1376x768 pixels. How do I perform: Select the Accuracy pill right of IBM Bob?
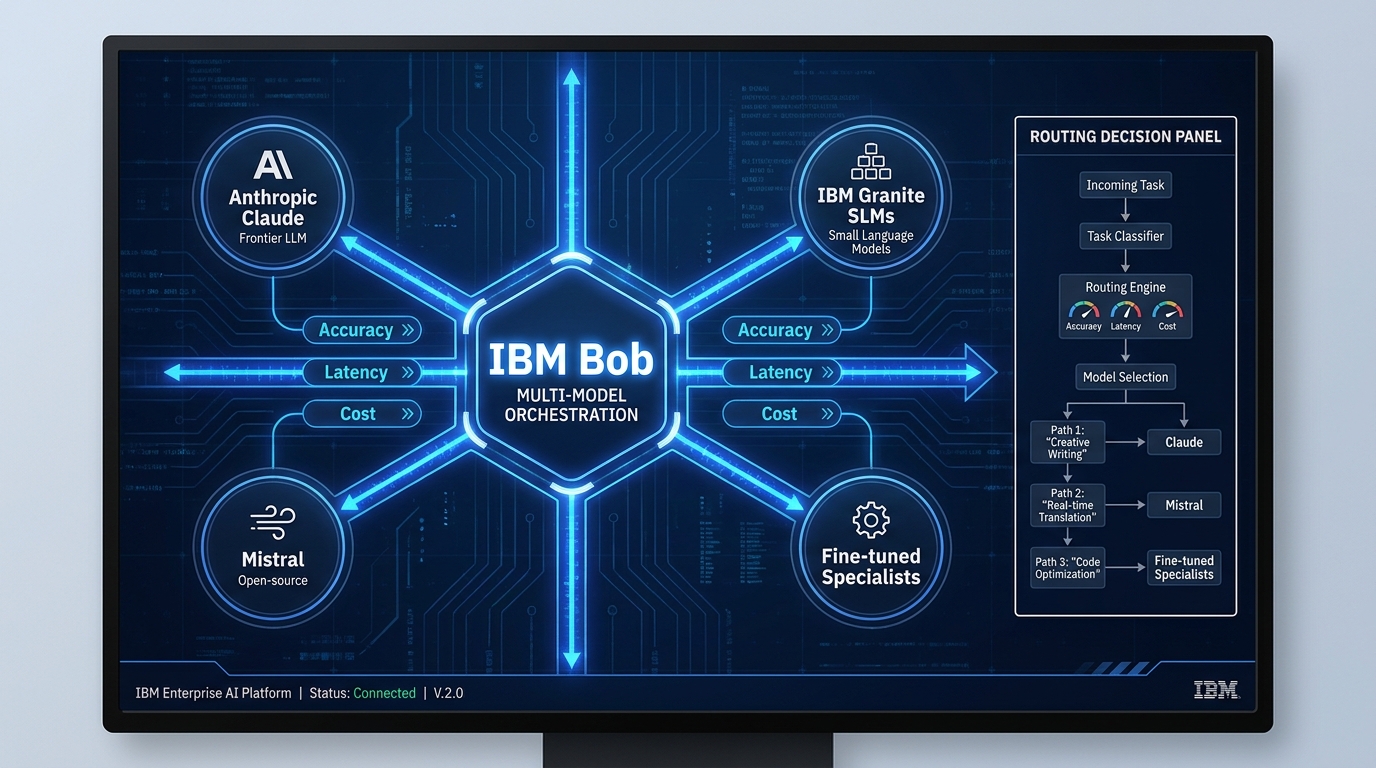[x=781, y=330]
